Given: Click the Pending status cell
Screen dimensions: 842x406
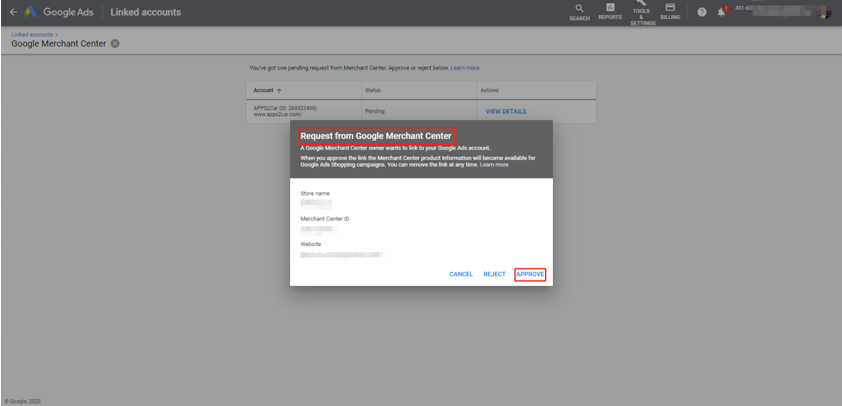Looking at the screenshot, I should click(x=375, y=112).
